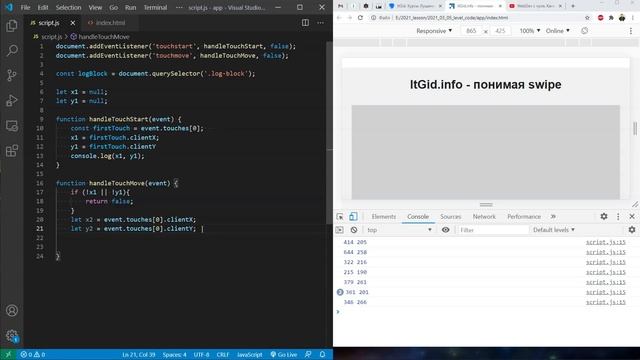Open the Explorer view in VS Code
The width and height of the screenshot is (640, 360).
coord(12,26)
